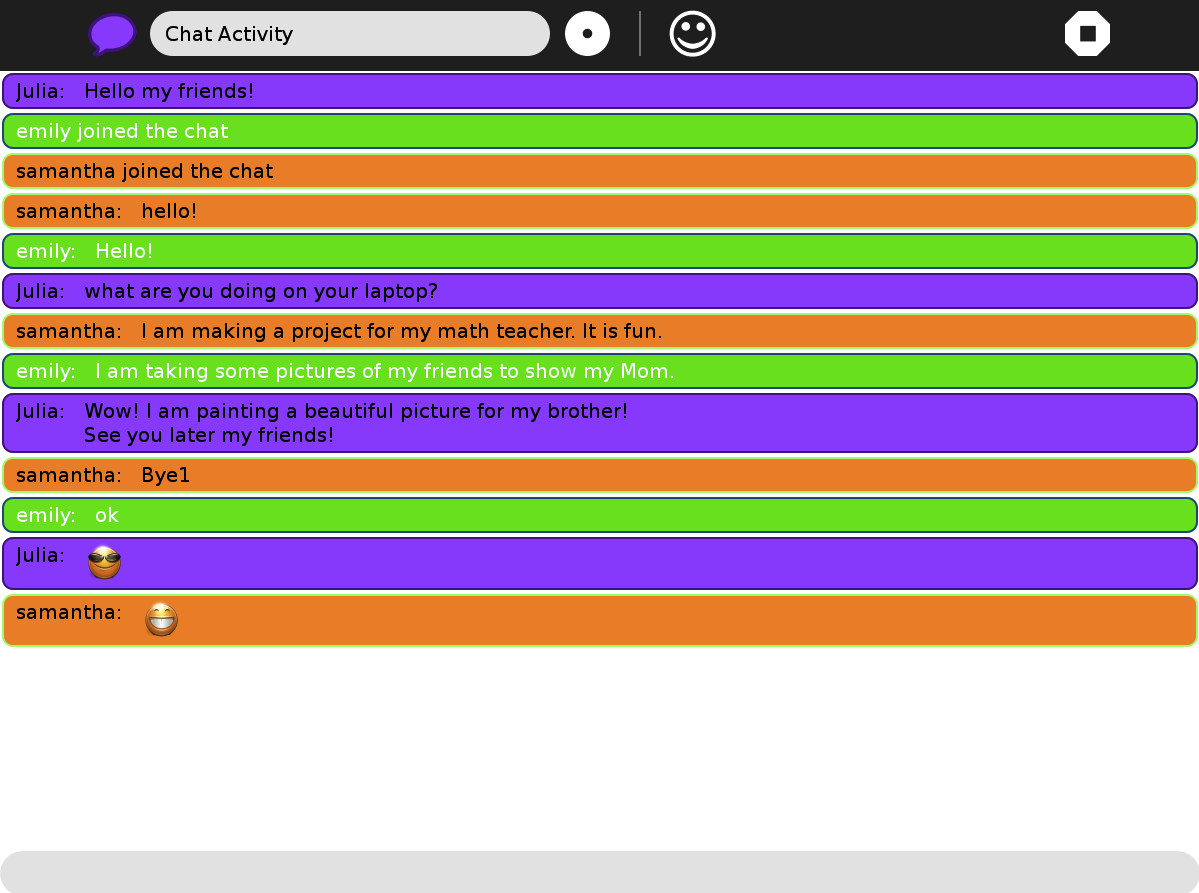Click the "samantha joined the chat" notice
The image size is (1199, 893).
click(x=145, y=171)
